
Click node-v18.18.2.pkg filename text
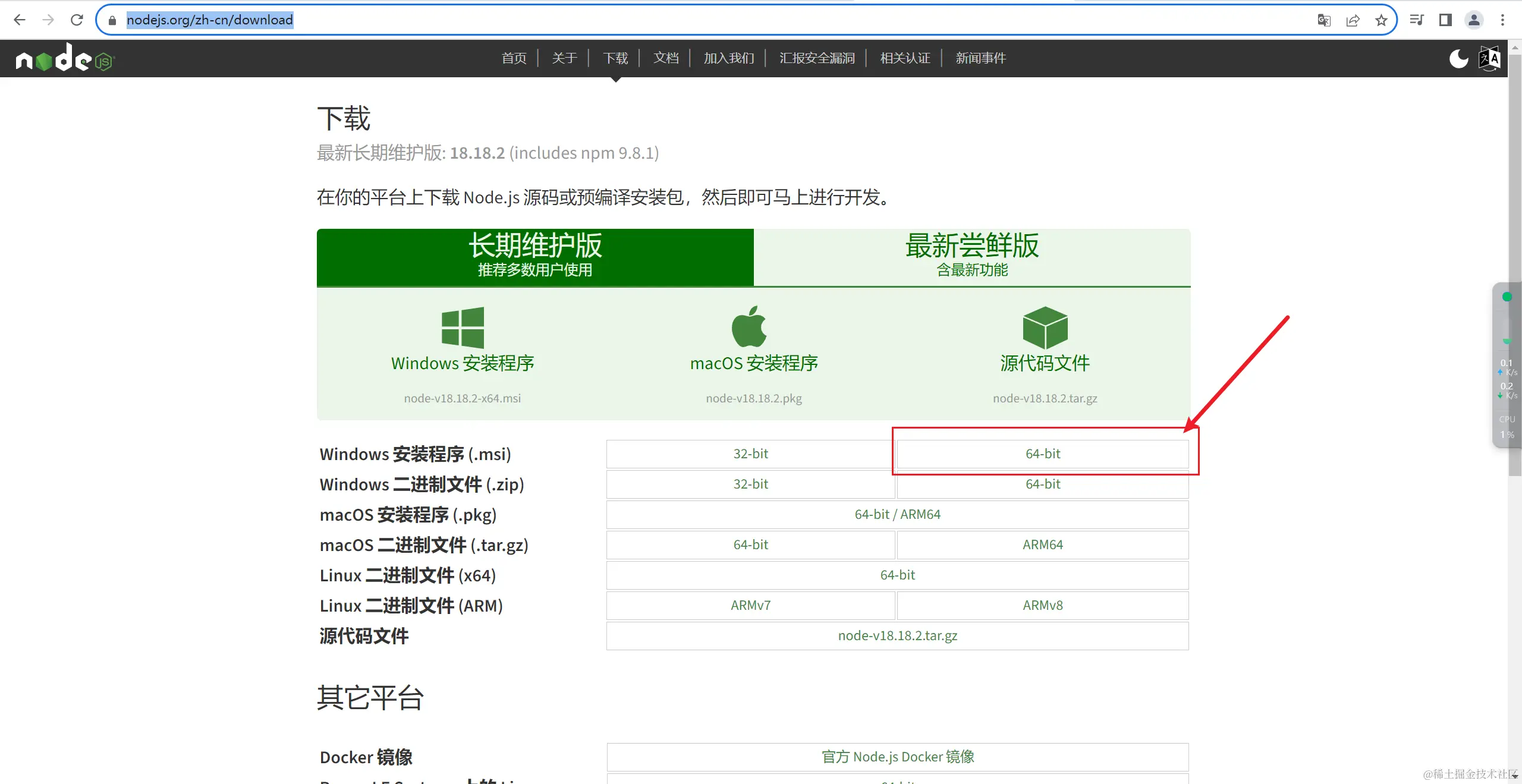[x=754, y=398]
